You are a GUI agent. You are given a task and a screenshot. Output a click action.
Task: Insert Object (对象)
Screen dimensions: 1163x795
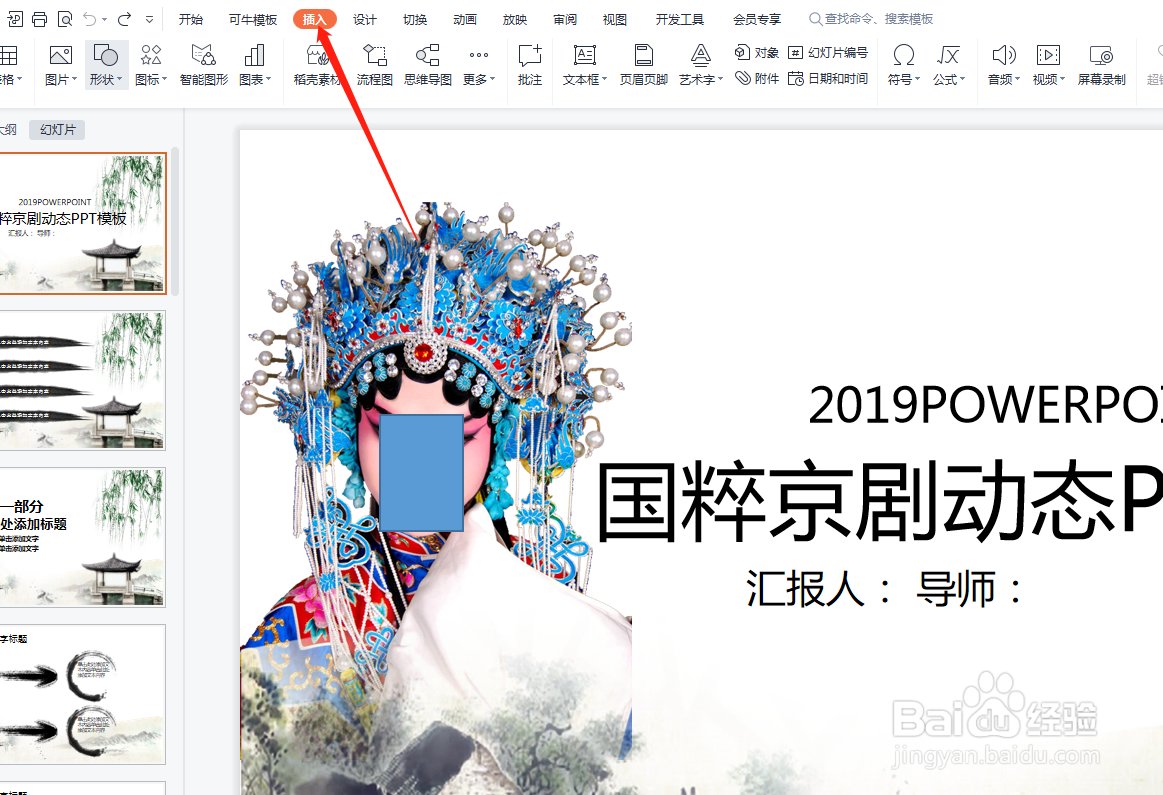(x=756, y=53)
